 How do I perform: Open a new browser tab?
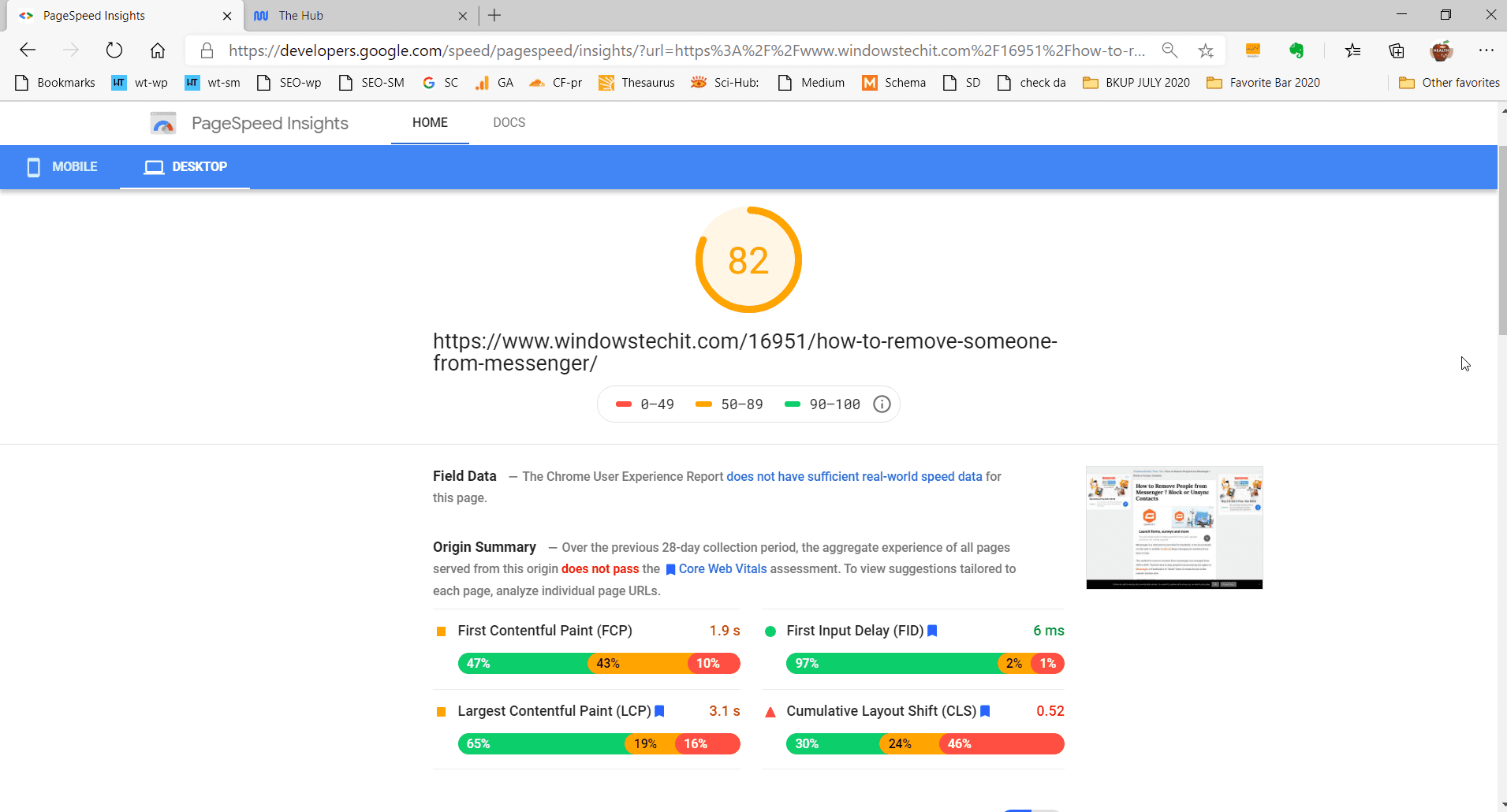click(x=494, y=15)
